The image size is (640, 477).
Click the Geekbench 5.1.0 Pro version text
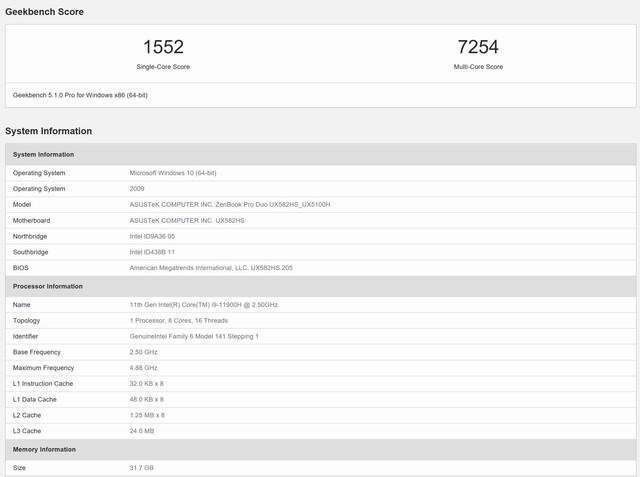pos(80,95)
